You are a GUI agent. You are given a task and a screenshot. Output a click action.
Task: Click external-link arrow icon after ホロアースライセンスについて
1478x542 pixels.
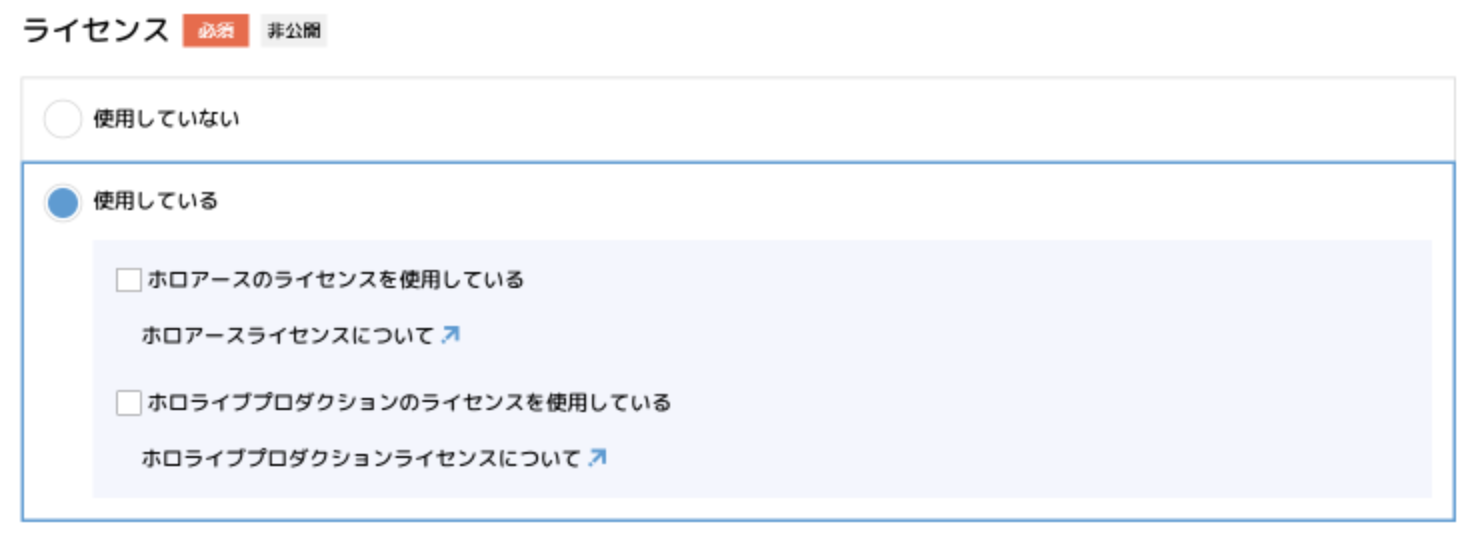451,335
